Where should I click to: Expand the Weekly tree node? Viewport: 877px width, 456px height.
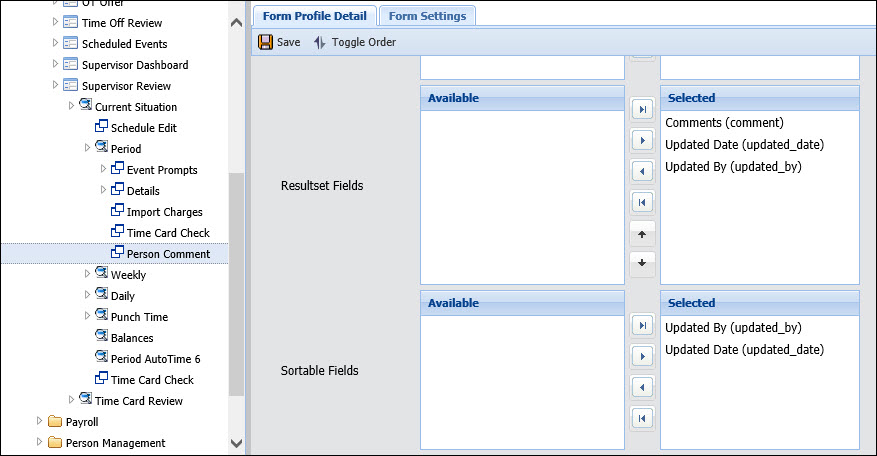[87, 274]
